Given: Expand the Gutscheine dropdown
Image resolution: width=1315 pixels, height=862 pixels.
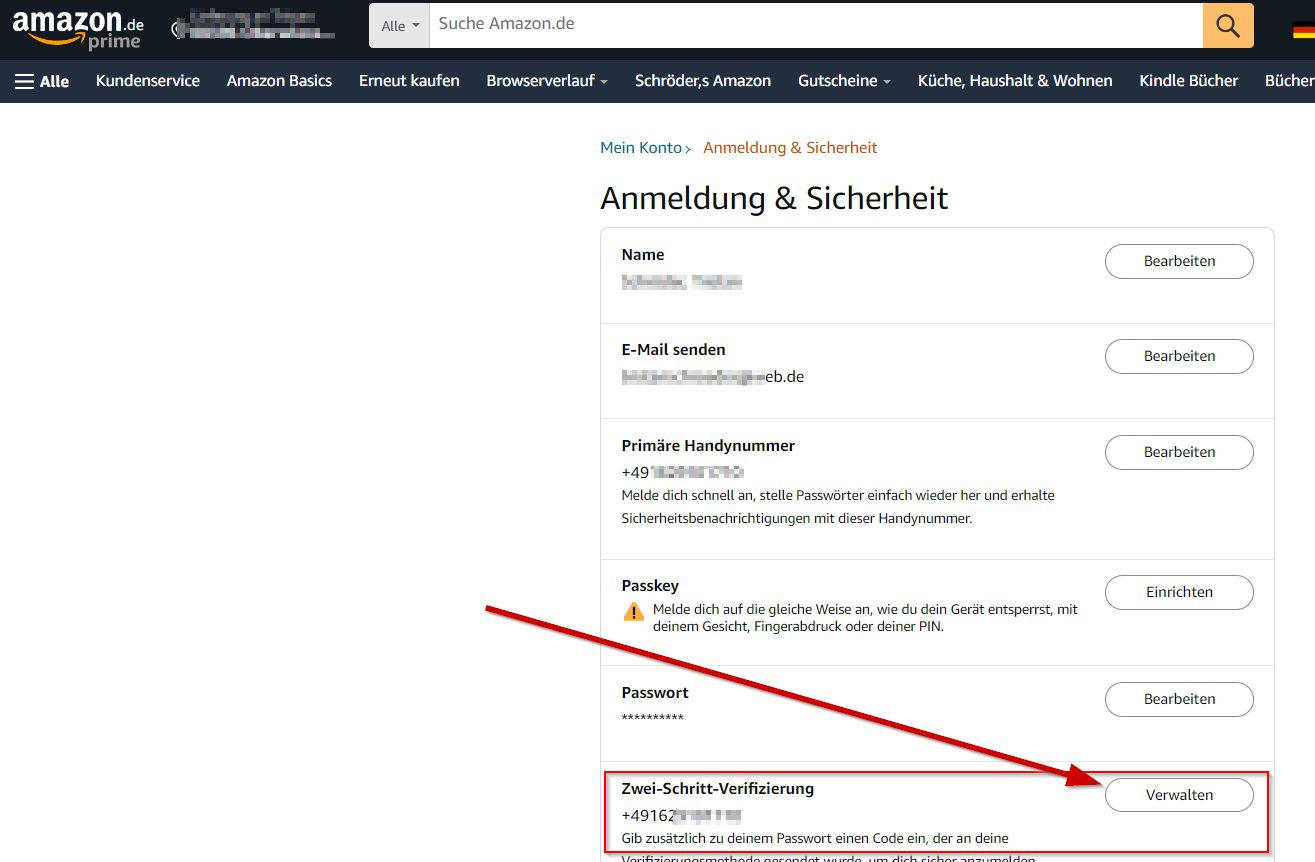Looking at the screenshot, I should pos(844,81).
